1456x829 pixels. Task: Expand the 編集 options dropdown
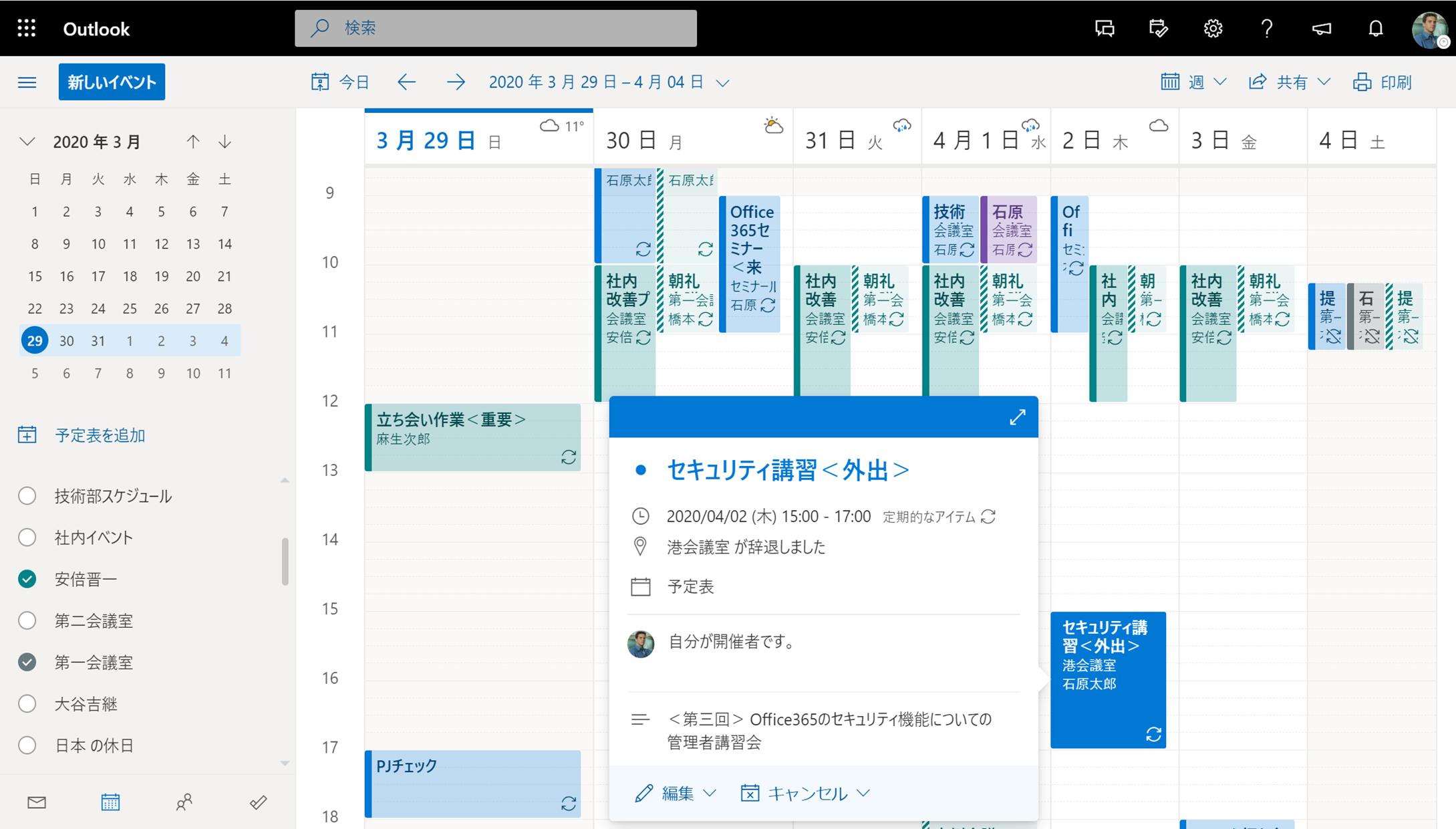click(x=710, y=793)
